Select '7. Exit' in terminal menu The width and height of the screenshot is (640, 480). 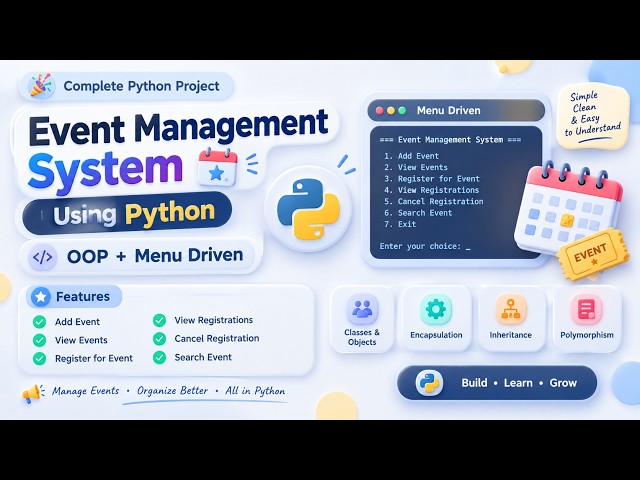click(400, 224)
